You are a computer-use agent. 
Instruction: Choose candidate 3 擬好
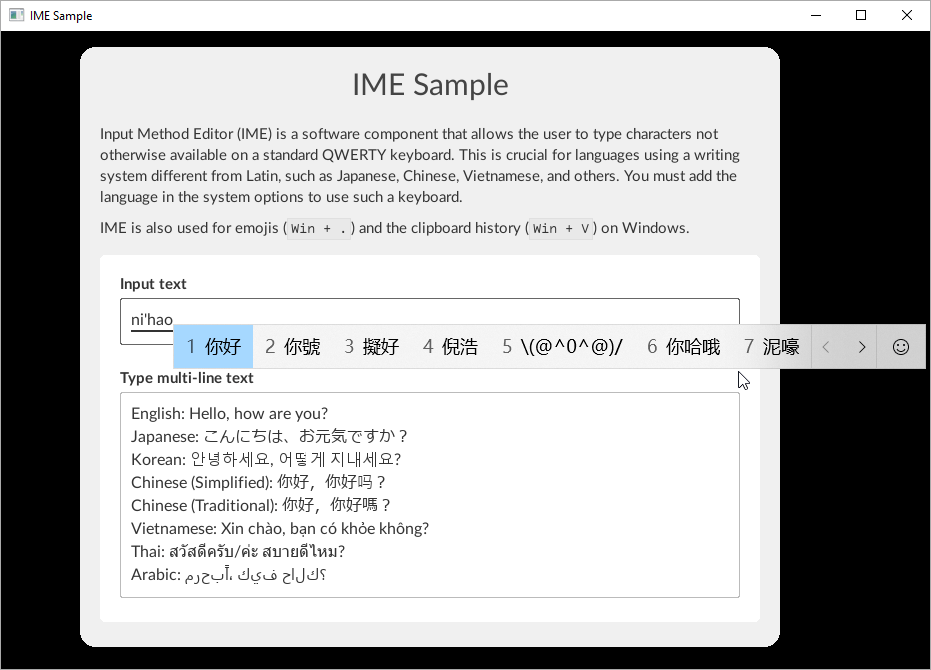pos(372,347)
